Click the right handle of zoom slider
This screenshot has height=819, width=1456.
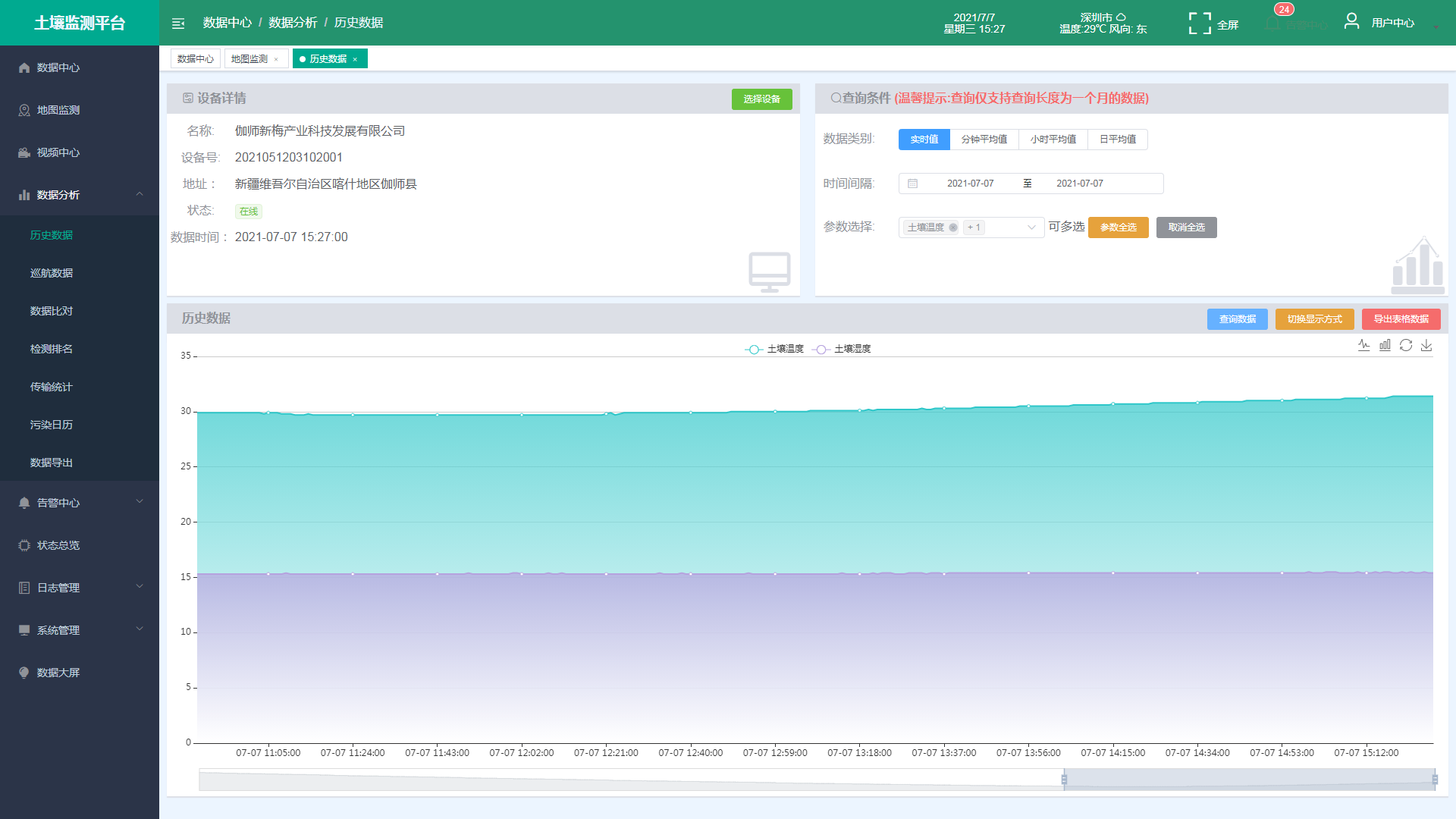[x=1435, y=780]
